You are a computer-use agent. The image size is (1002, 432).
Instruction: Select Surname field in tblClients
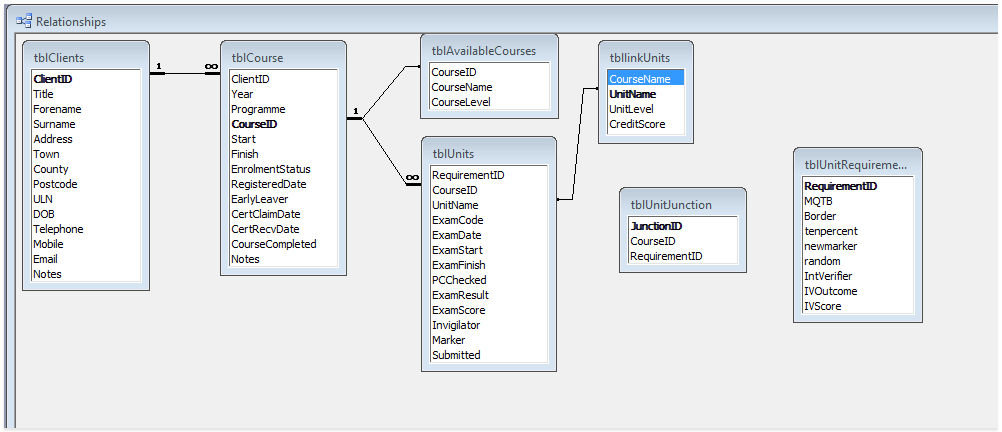tap(86, 124)
